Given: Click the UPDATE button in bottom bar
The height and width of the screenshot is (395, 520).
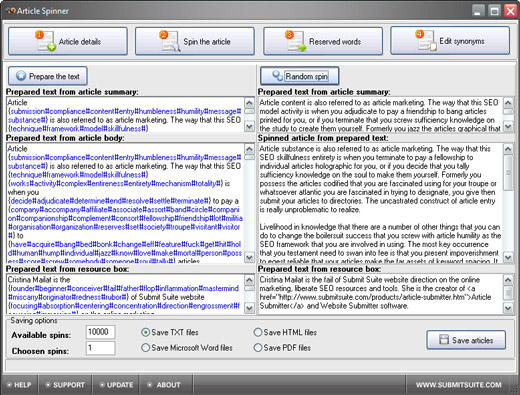Looking at the screenshot, I should [116, 385].
